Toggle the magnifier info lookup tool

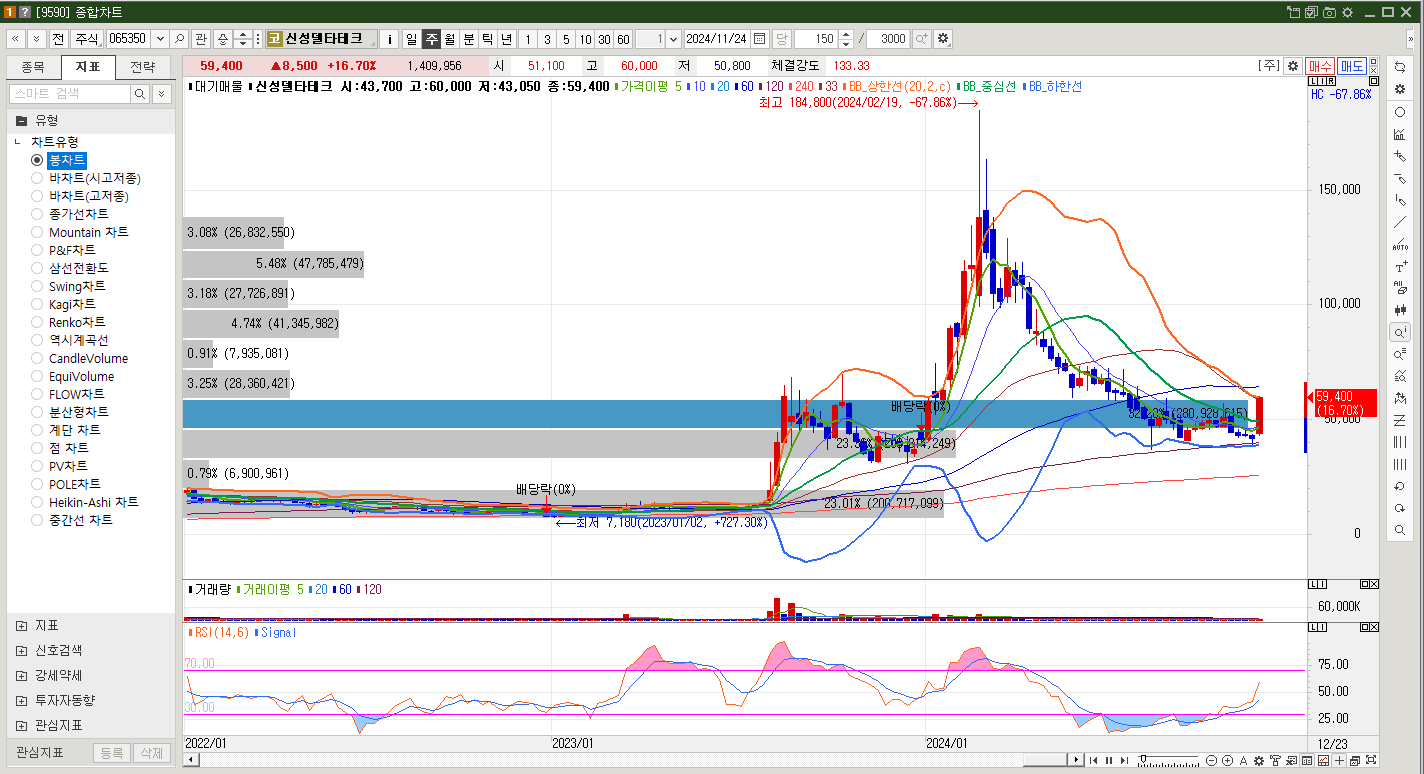point(1400,332)
